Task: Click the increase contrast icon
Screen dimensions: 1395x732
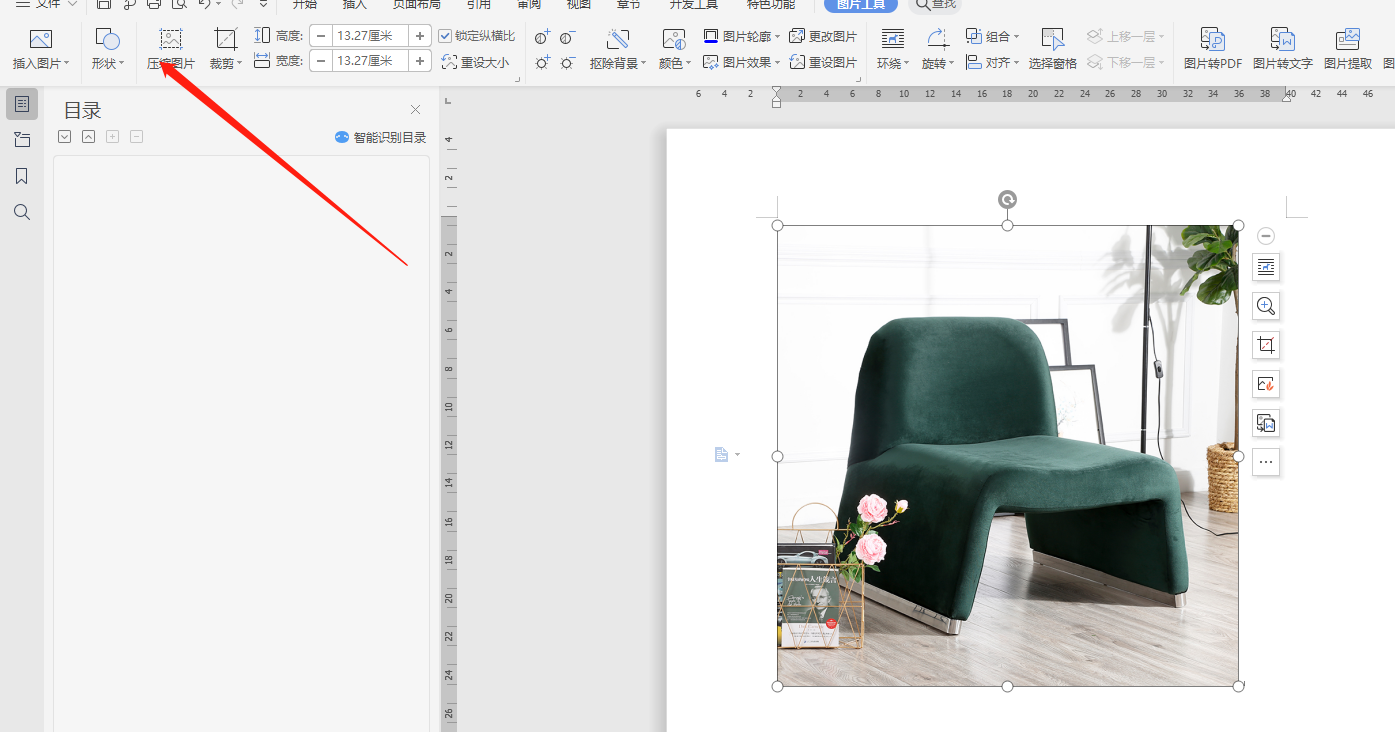Action: pos(542,37)
